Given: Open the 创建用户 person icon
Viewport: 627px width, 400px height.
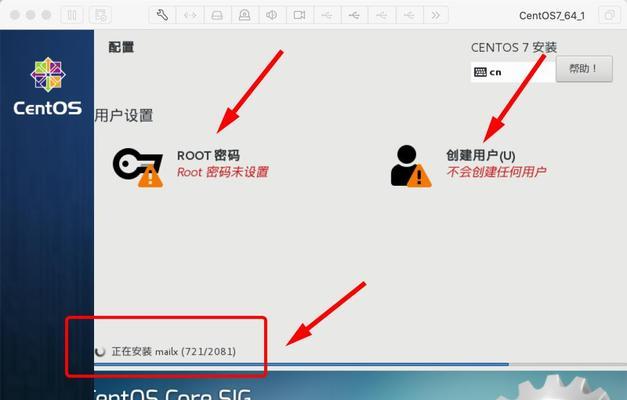Looking at the screenshot, I should pos(411,166).
